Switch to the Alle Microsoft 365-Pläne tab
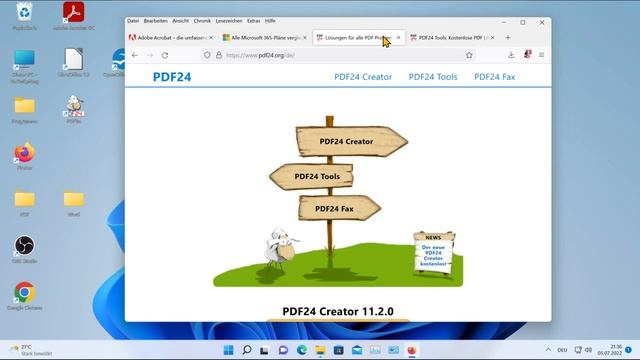 coord(264,38)
